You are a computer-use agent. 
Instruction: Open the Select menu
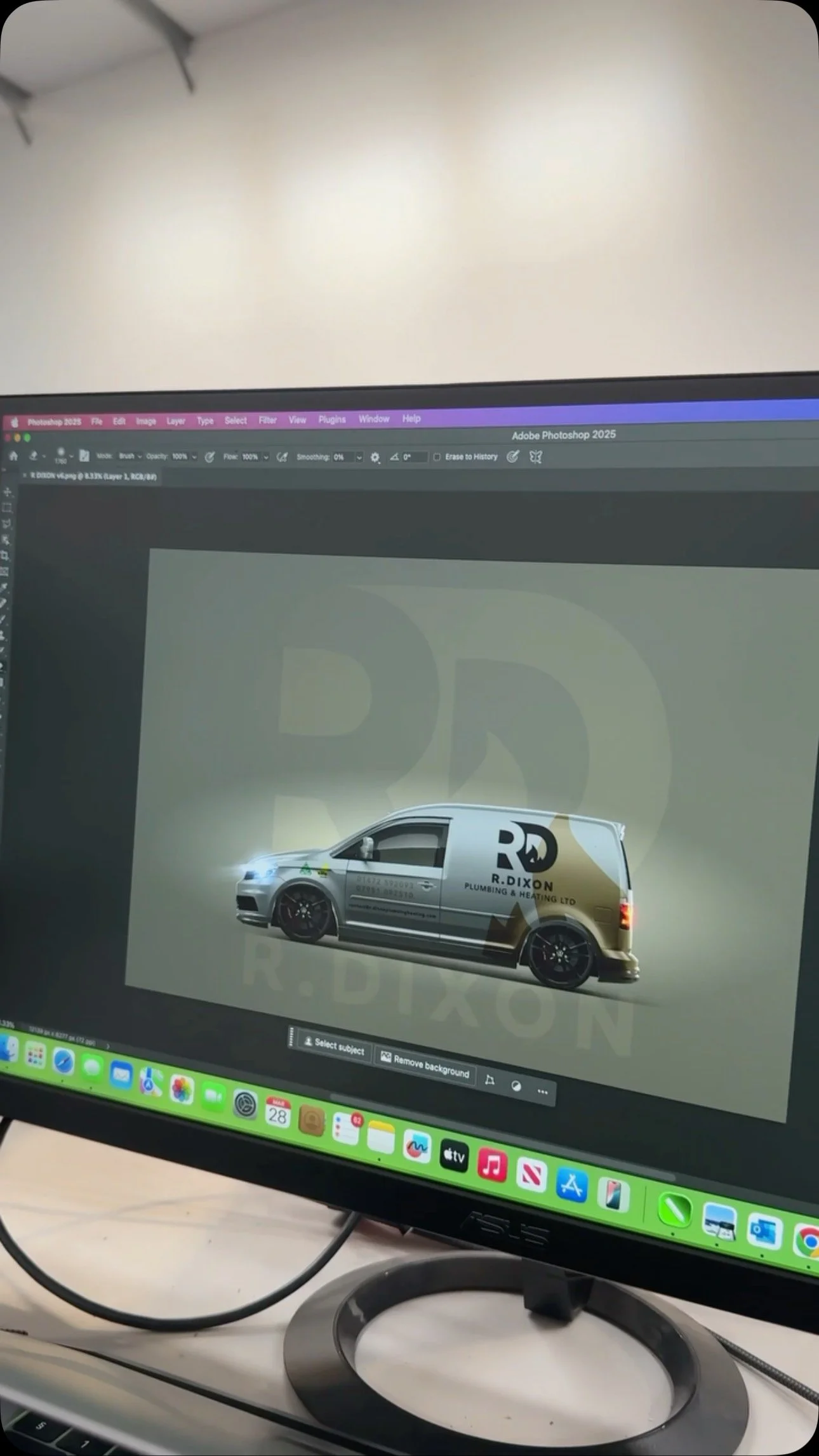[x=236, y=420]
